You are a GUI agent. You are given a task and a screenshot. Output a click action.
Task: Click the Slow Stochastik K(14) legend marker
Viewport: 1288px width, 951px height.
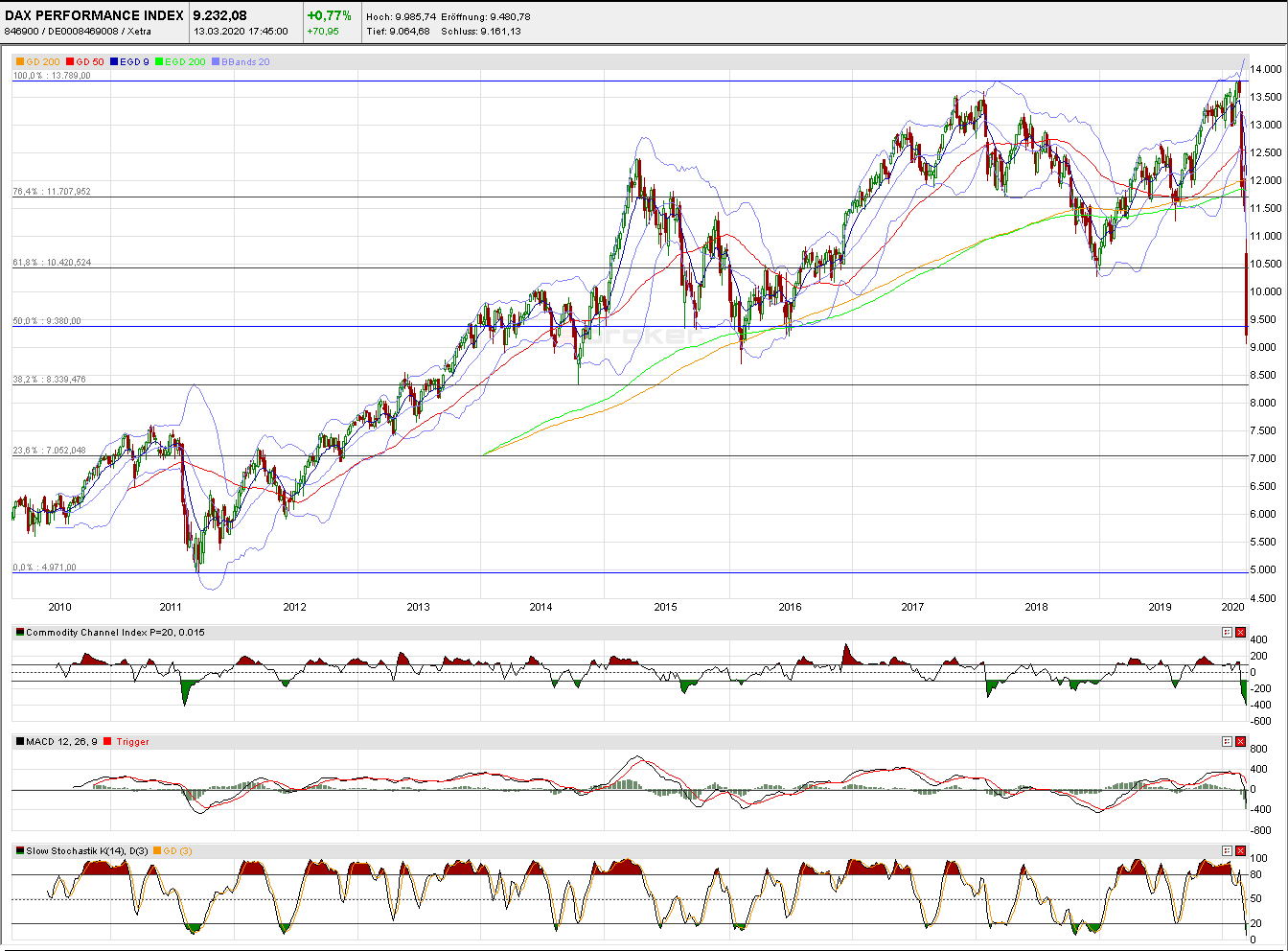point(20,849)
